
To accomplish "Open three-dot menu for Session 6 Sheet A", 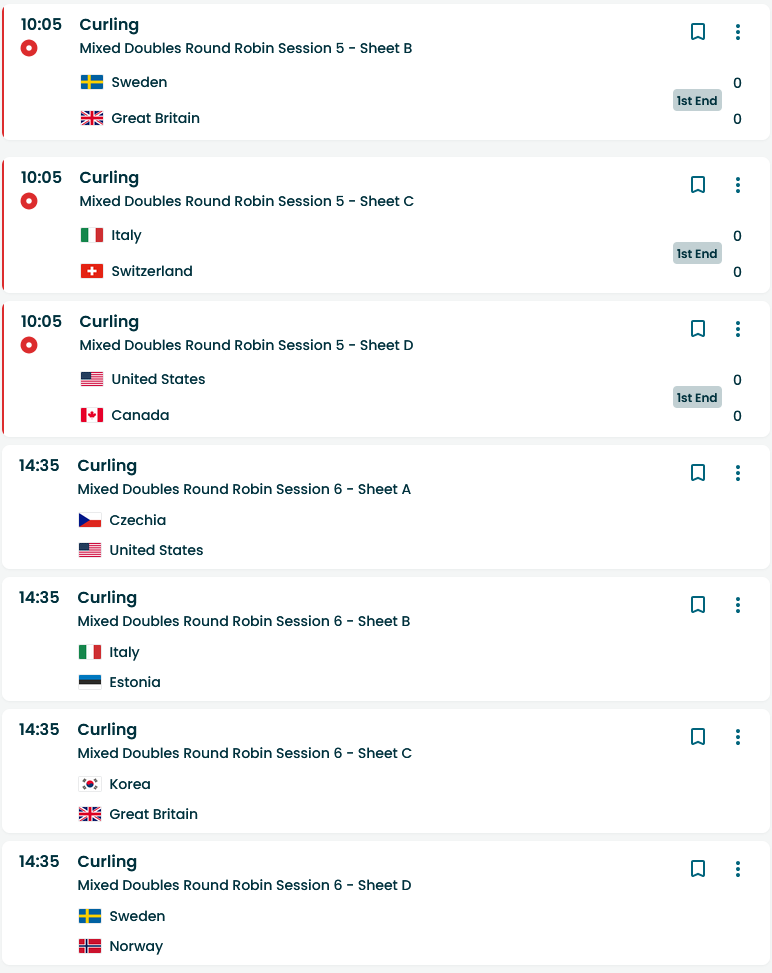I will pos(738,473).
